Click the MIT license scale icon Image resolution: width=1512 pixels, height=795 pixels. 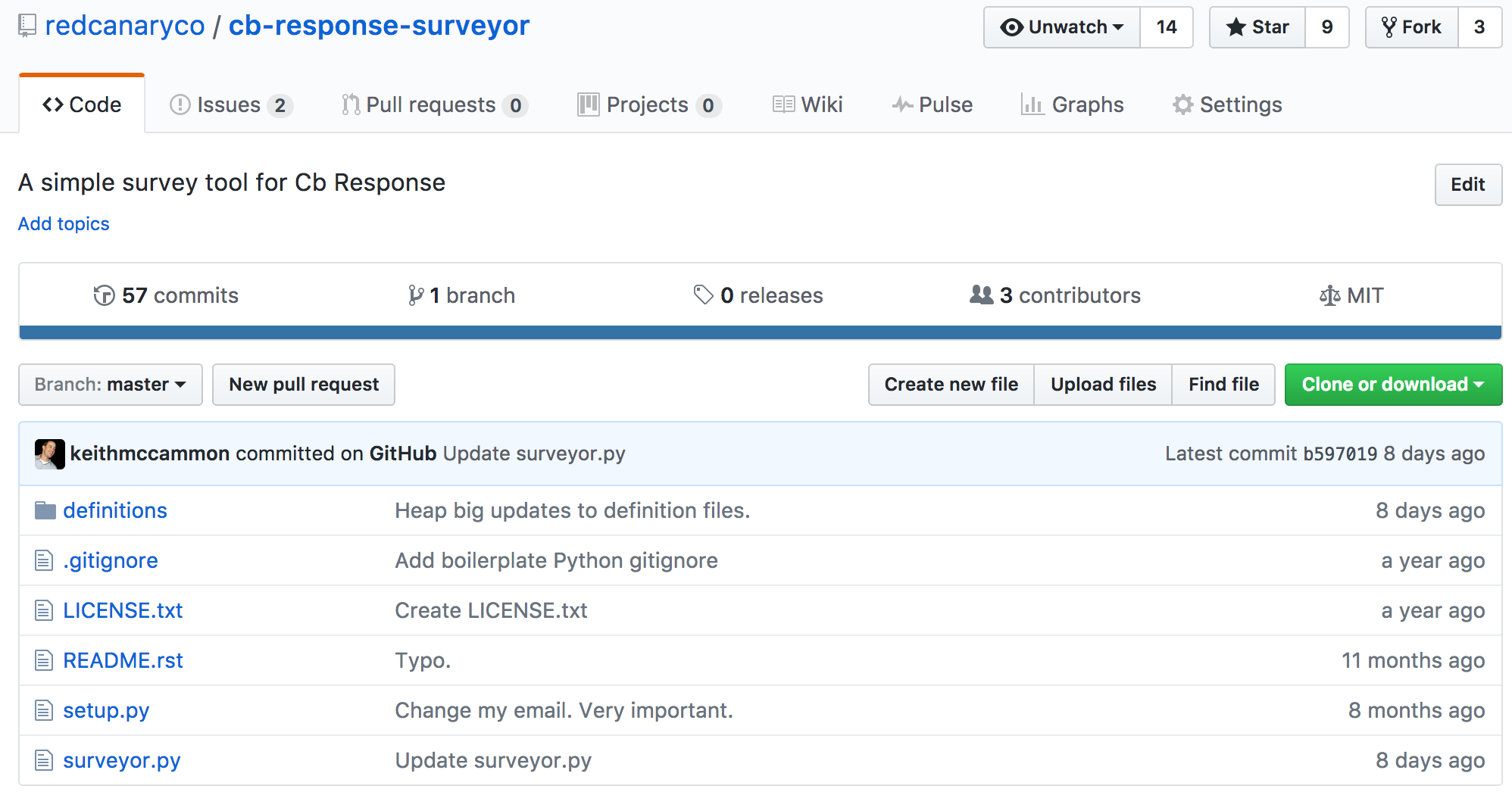pos(1329,295)
